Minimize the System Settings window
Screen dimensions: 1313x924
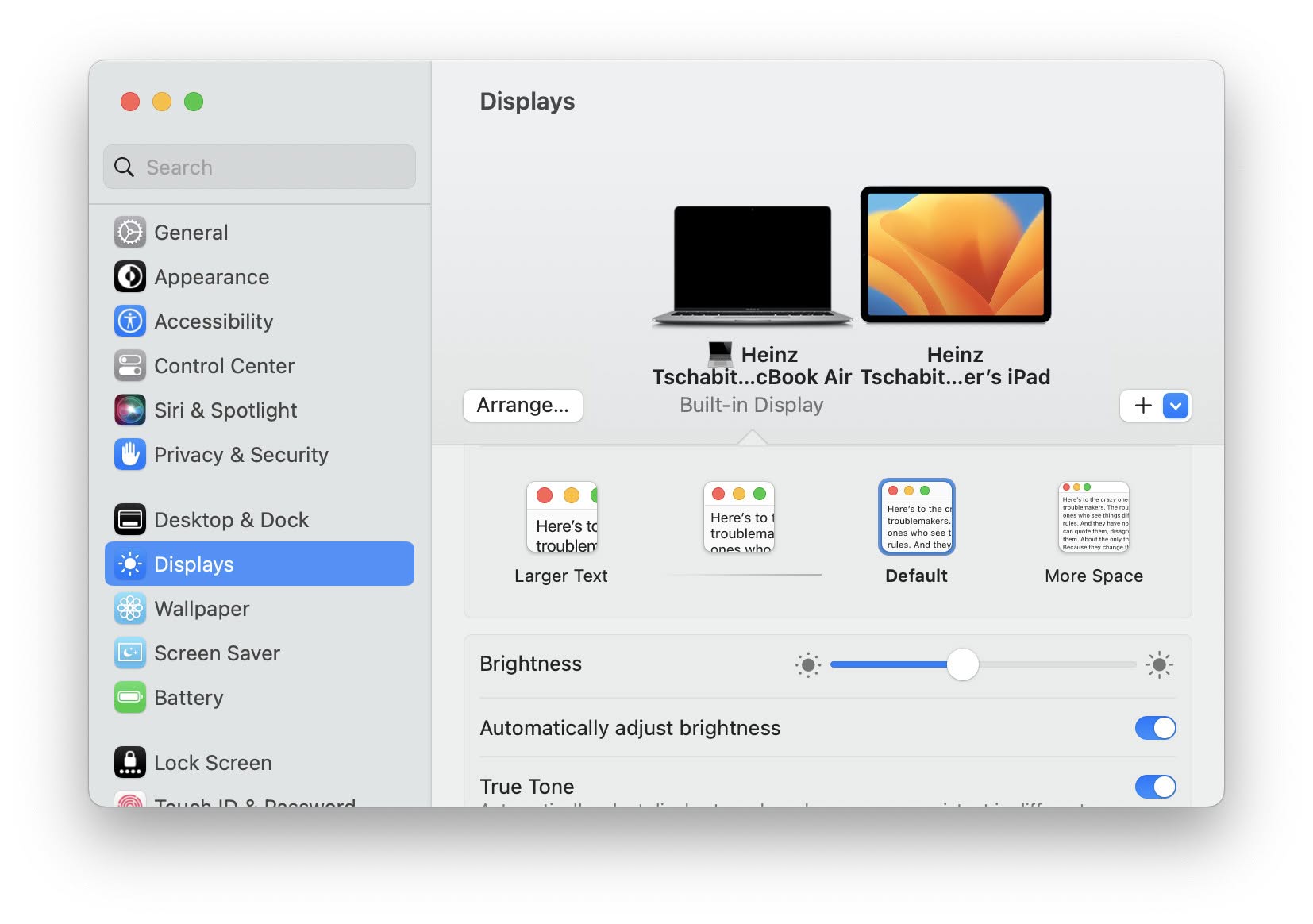tap(162, 102)
